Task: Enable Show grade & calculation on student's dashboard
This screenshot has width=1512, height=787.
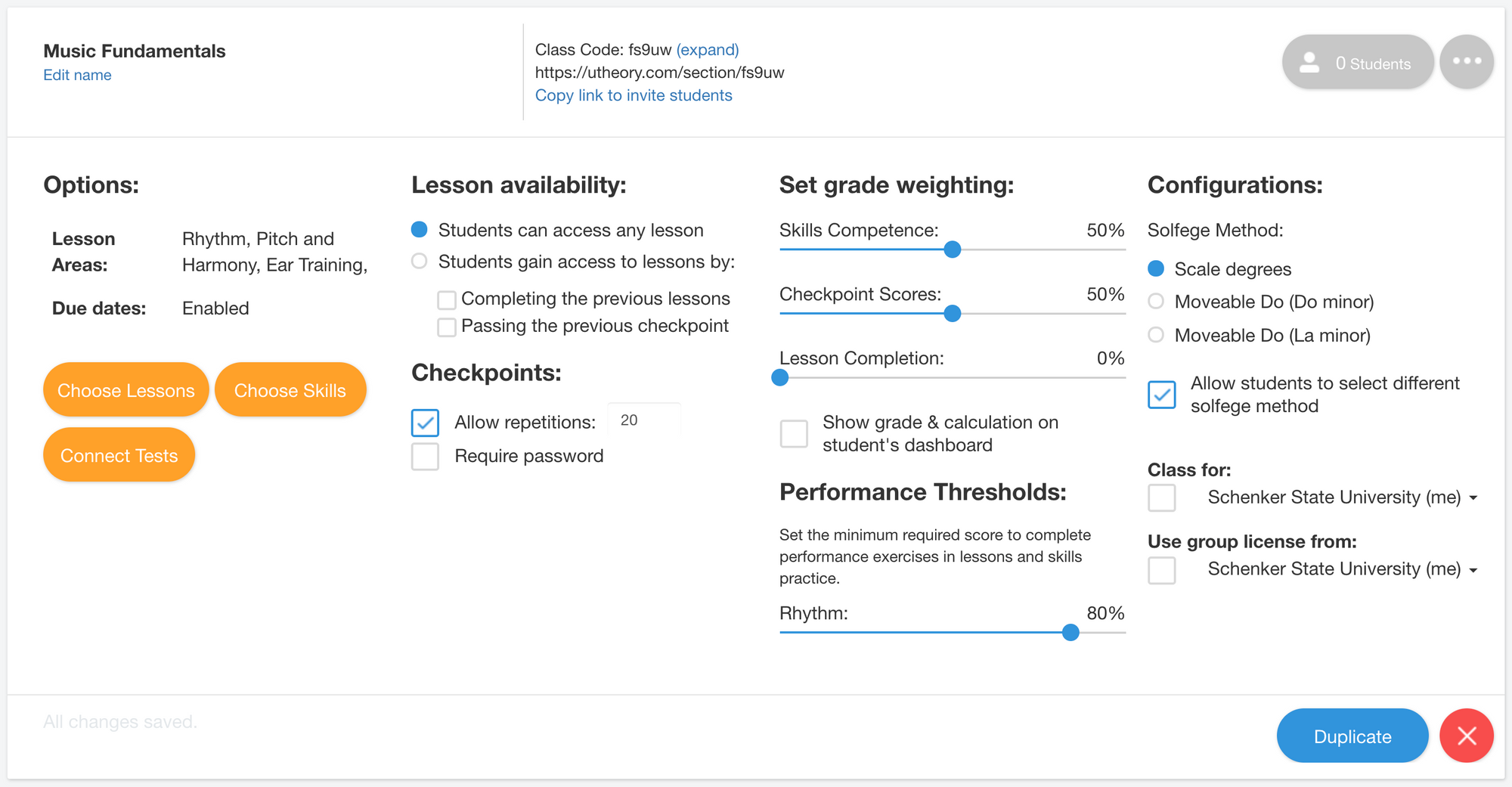Action: 795,433
